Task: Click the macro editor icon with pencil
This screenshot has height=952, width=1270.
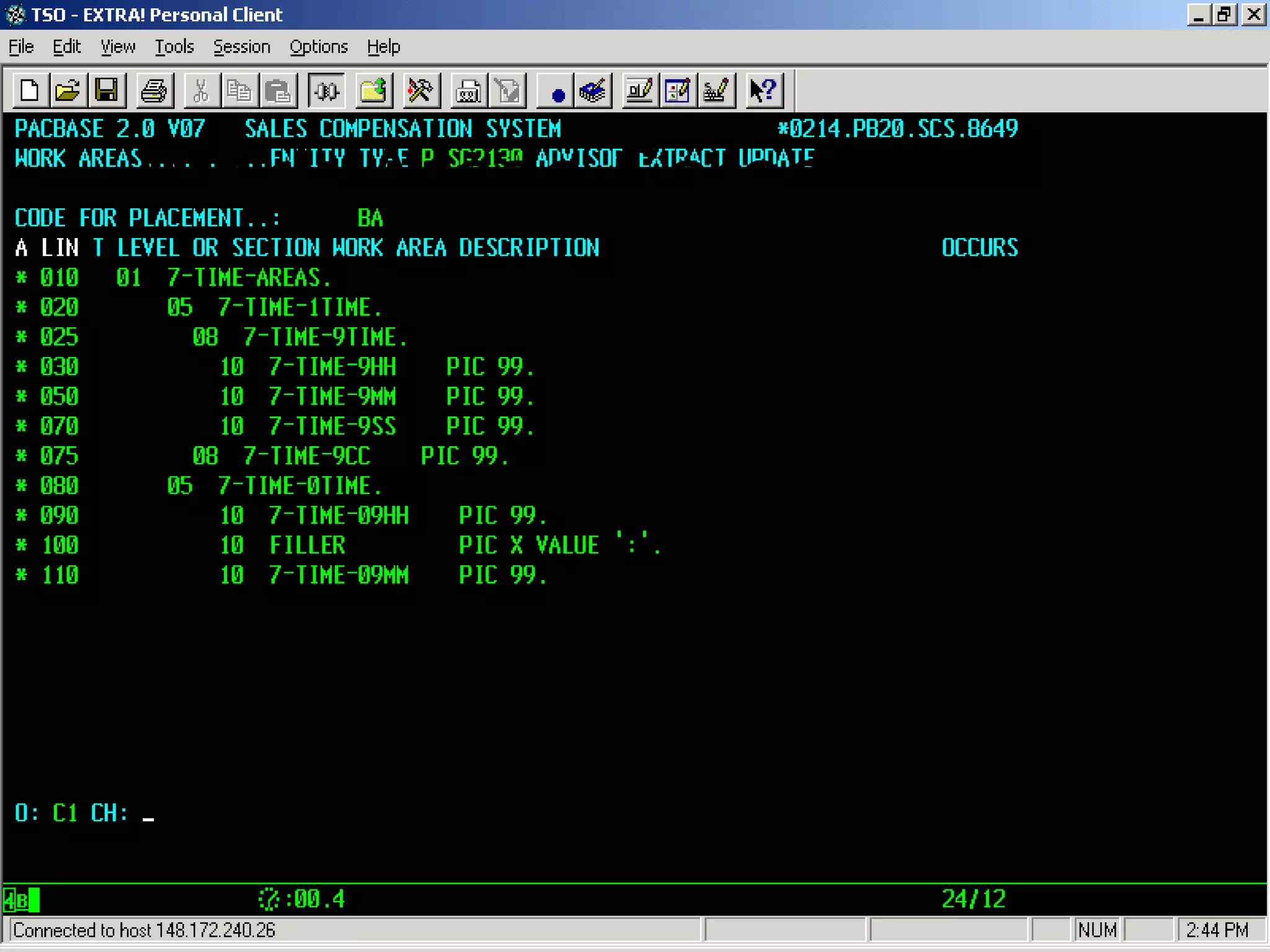Action: 593,91
